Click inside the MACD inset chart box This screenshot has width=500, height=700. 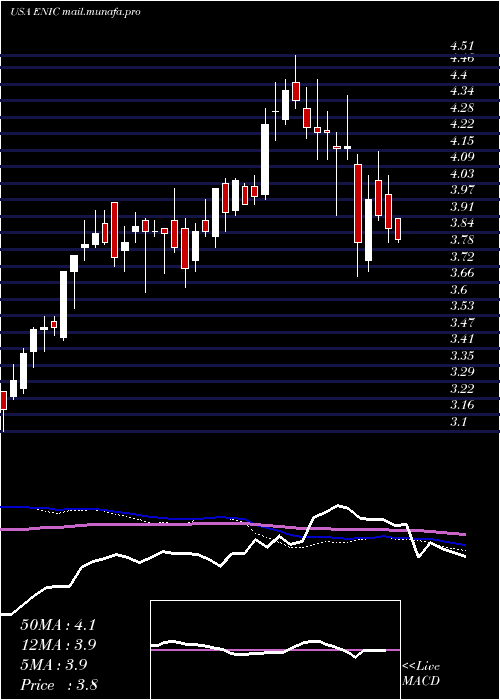pyautogui.click(x=275, y=650)
